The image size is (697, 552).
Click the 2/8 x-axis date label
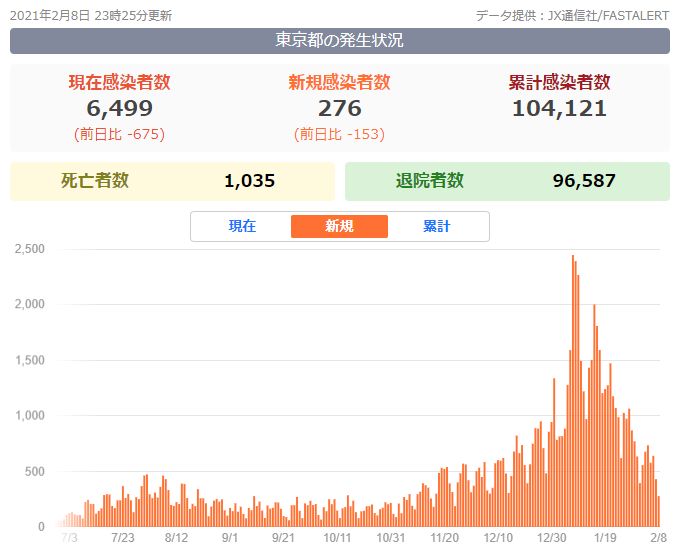coord(658,538)
